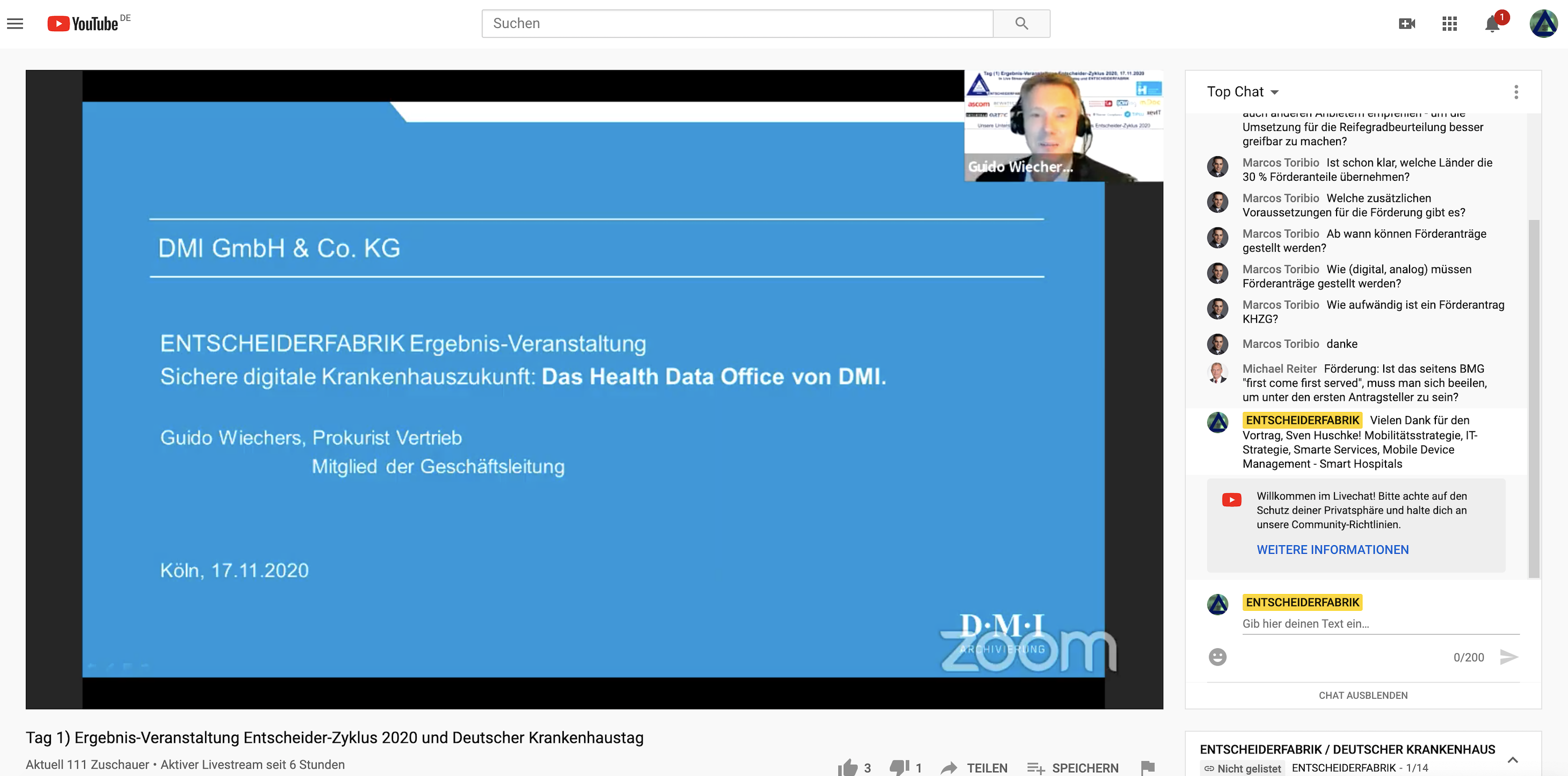Click the ENTSCHEIDERFABRIK name badge above the input
The width and height of the screenshot is (1568, 776).
[x=1302, y=602]
